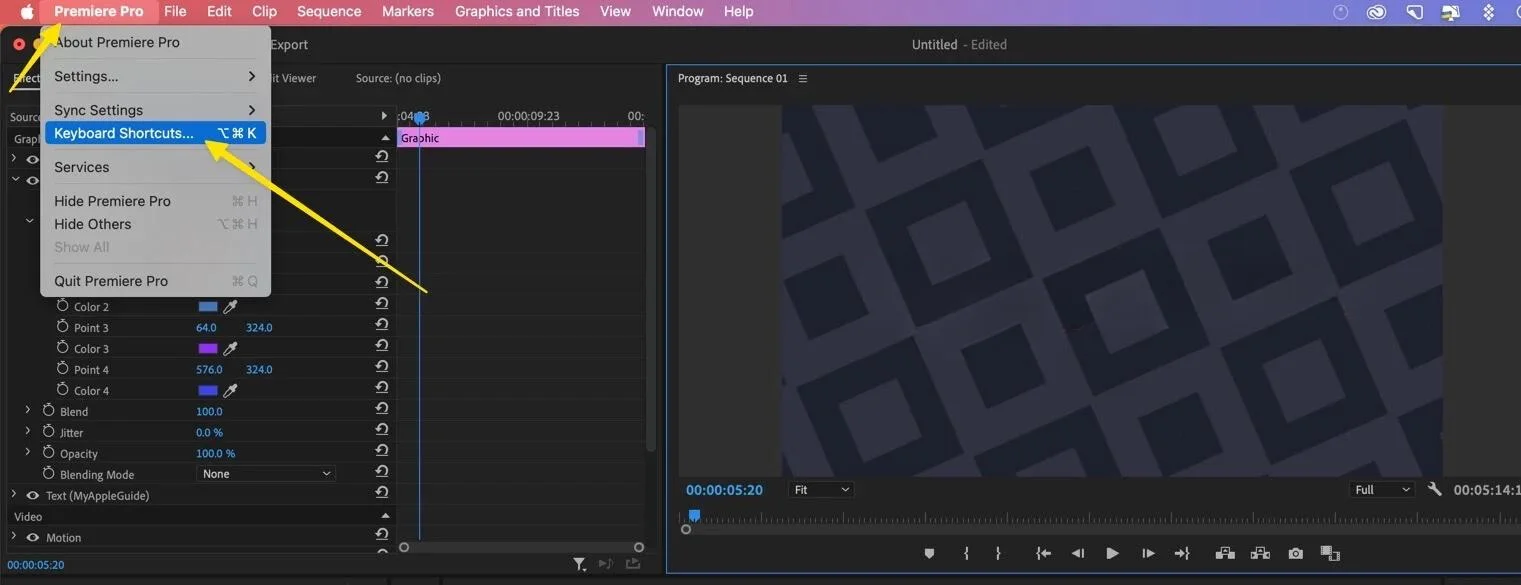Open the Blending Mode dropdown set to None

[266, 474]
